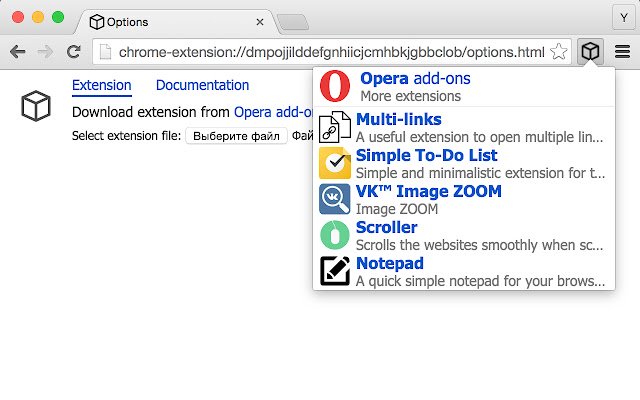The width and height of the screenshot is (640, 400).
Task: Click the red Opera logo icon
Action: pos(335,86)
